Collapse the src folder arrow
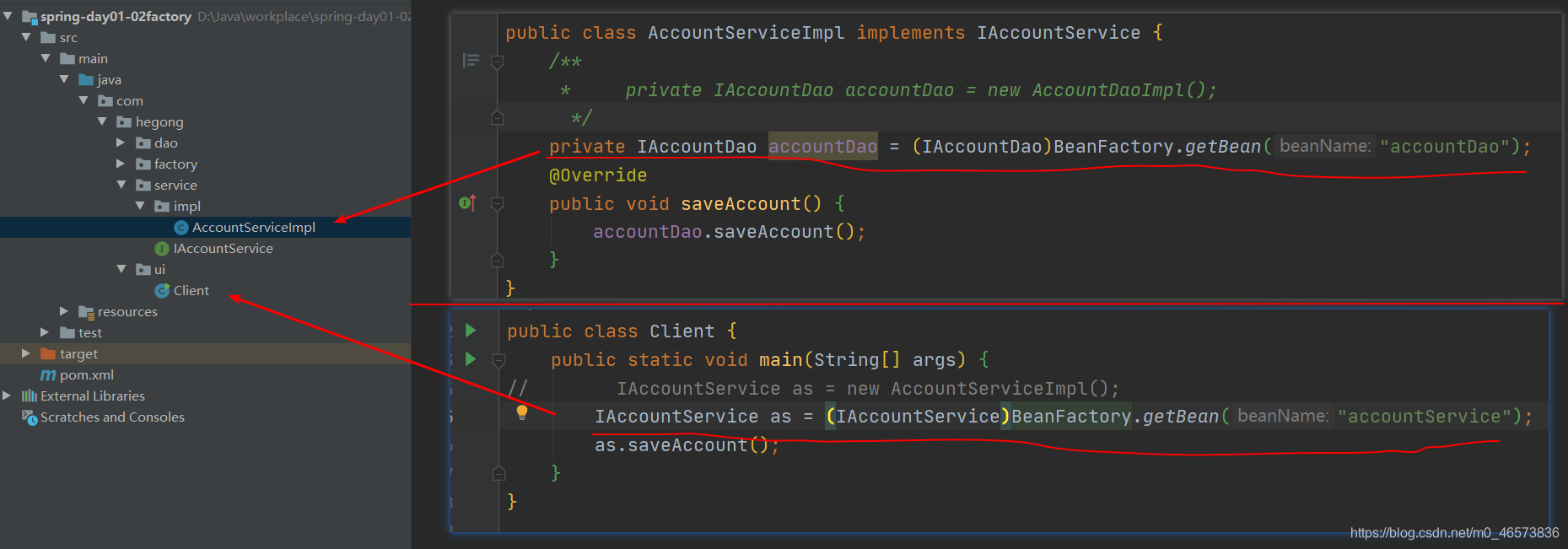Screen dimensions: 1568x549 click(26, 37)
